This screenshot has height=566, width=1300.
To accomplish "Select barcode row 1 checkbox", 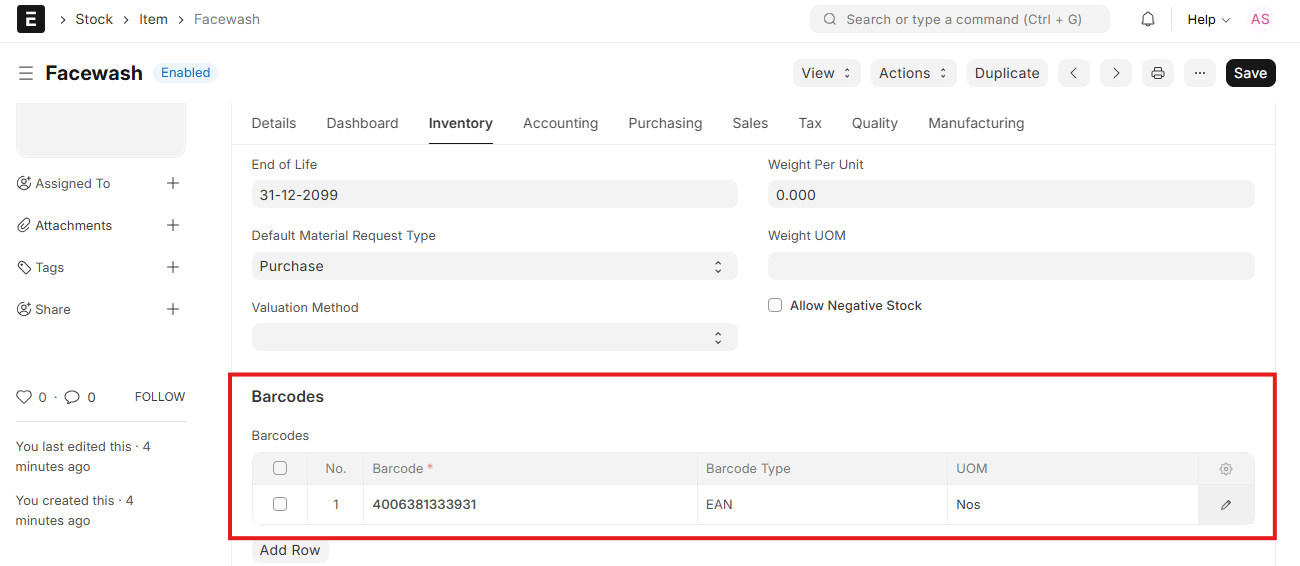I will coord(280,504).
